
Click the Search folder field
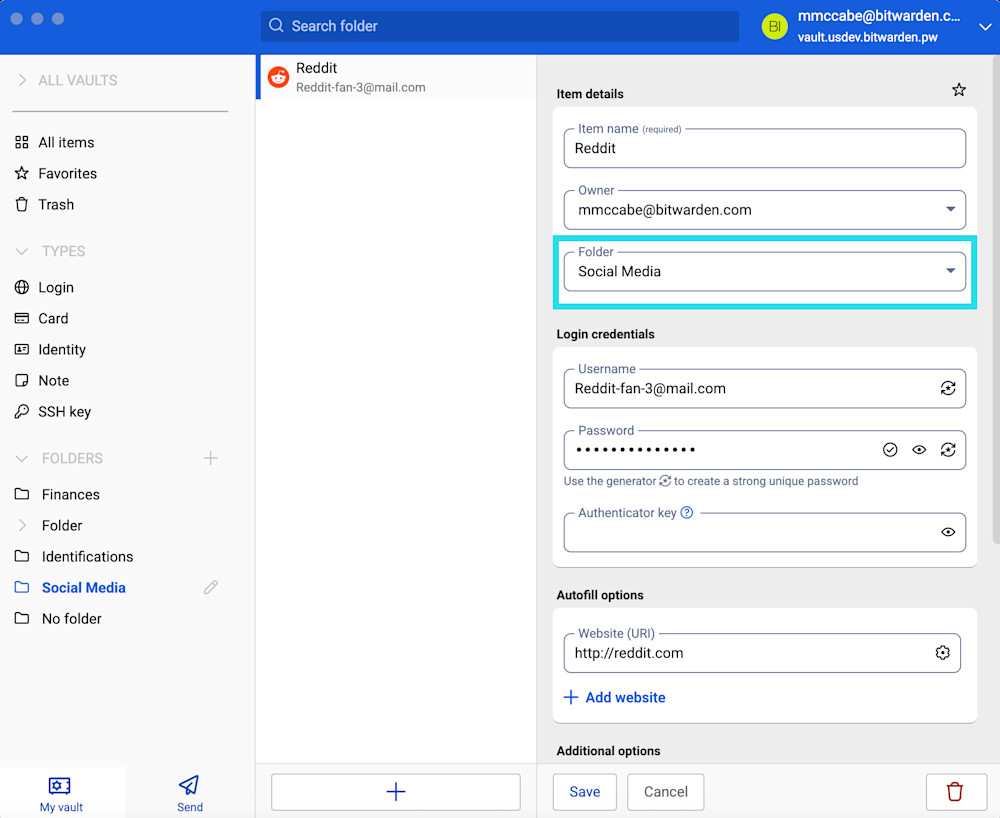point(500,26)
